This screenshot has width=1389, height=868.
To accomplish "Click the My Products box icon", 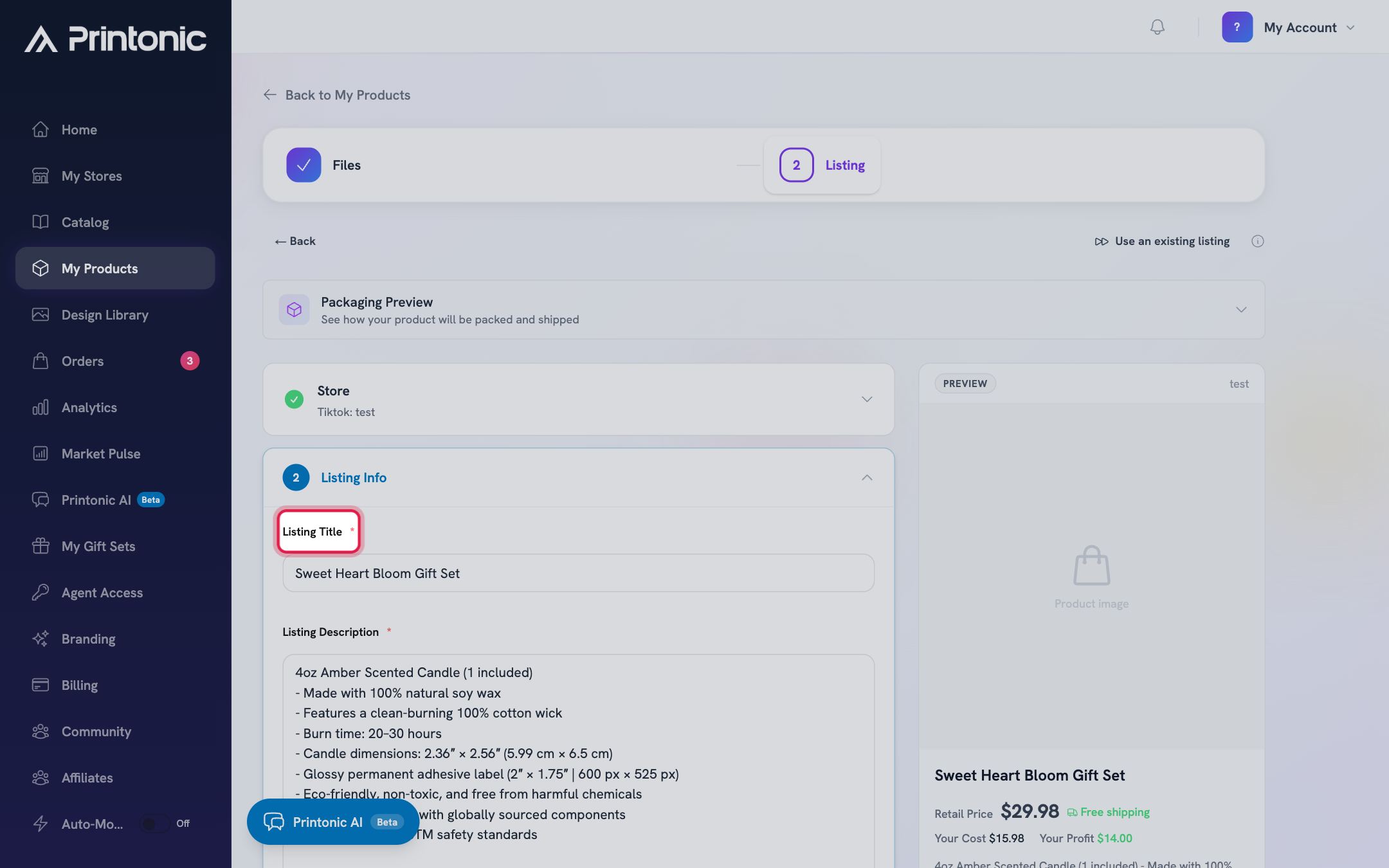I will tap(41, 268).
